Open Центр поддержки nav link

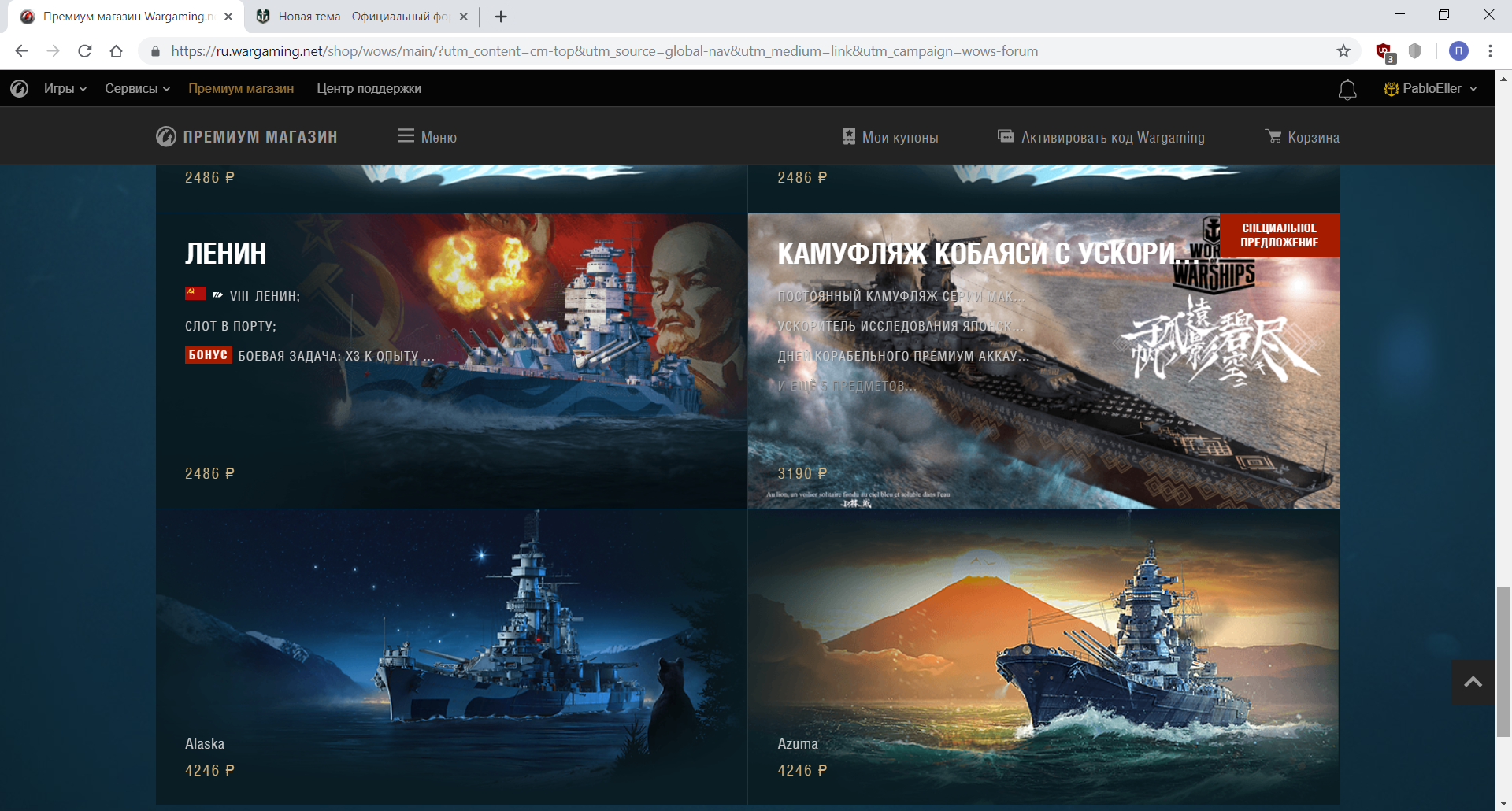tap(369, 89)
